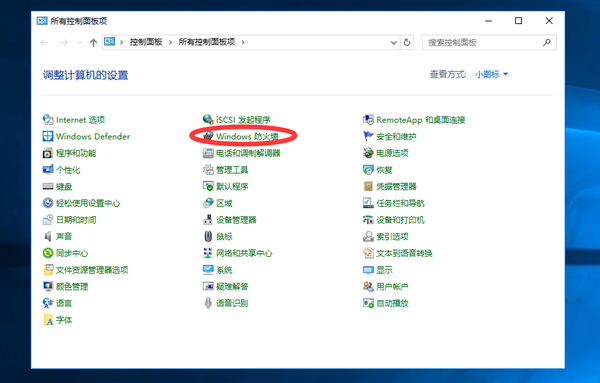Screen dimensions: 600x383
Task: Open the 系统 link
Action: click(224, 270)
